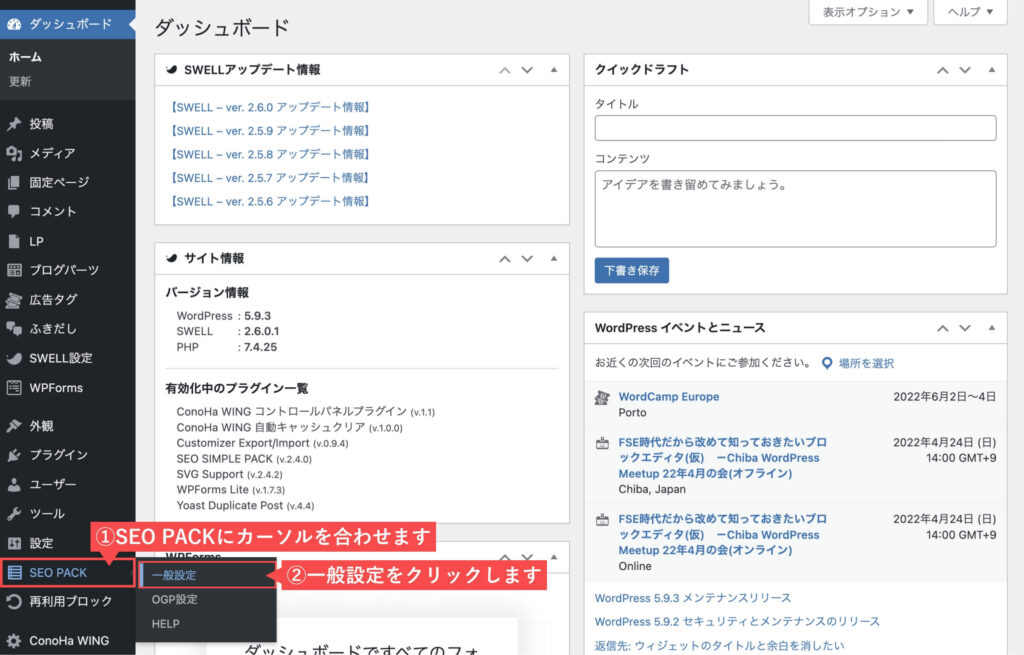This screenshot has width=1024, height=655.
Task: Select OGP設定 in SEO PACK submenu
Action: (x=174, y=599)
